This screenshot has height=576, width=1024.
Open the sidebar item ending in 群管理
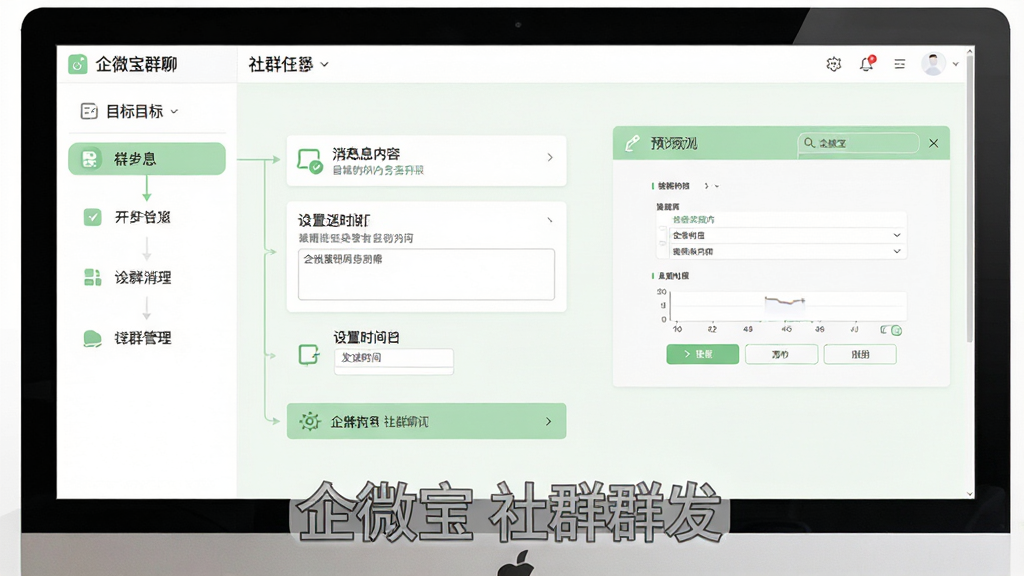(x=127, y=338)
